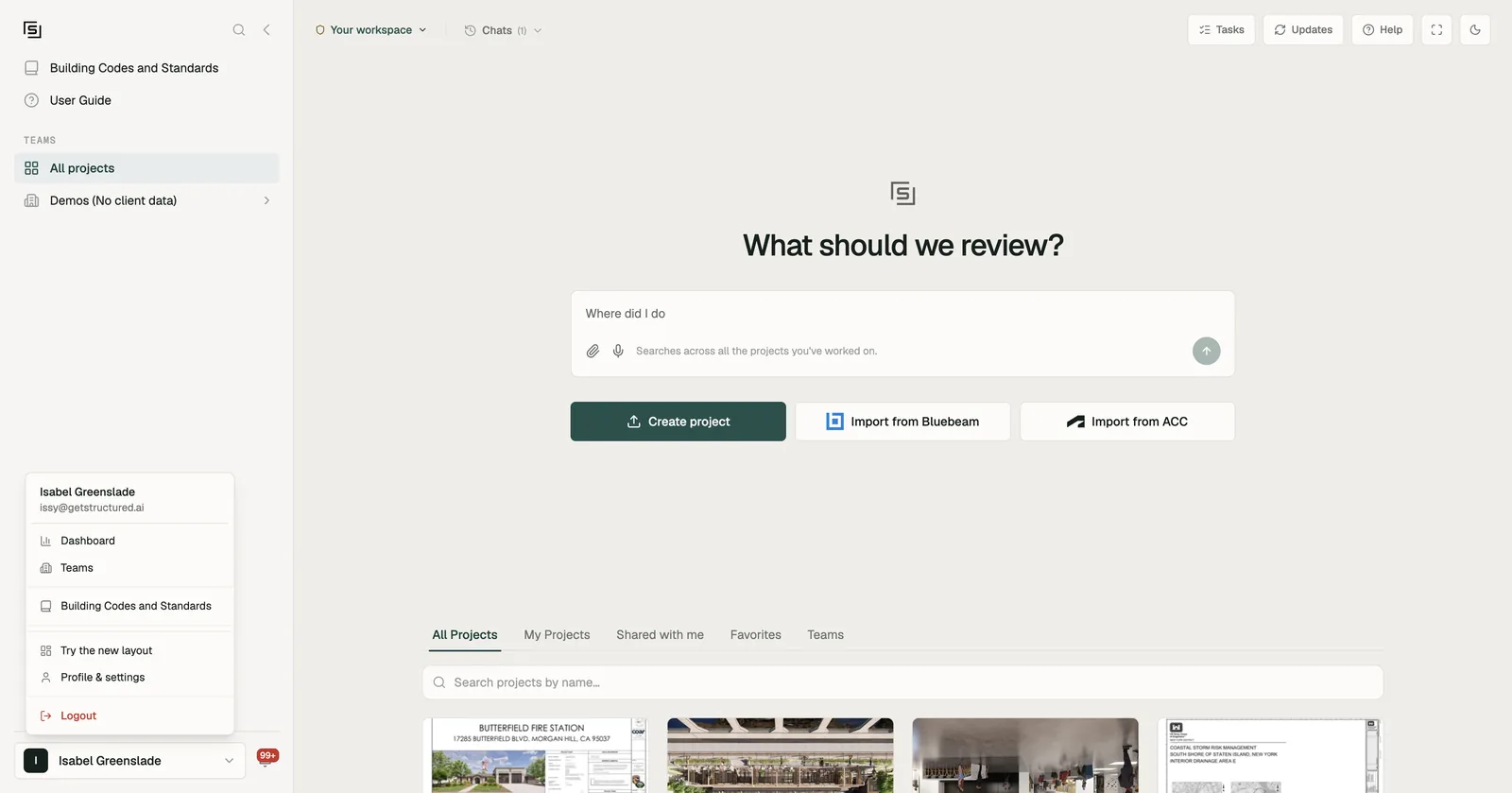Screen dimensions: 1512x793
Task: Open the Butterfield Fire Station project thumbnail
Action: pyautogui.click(x=535, y=755)
